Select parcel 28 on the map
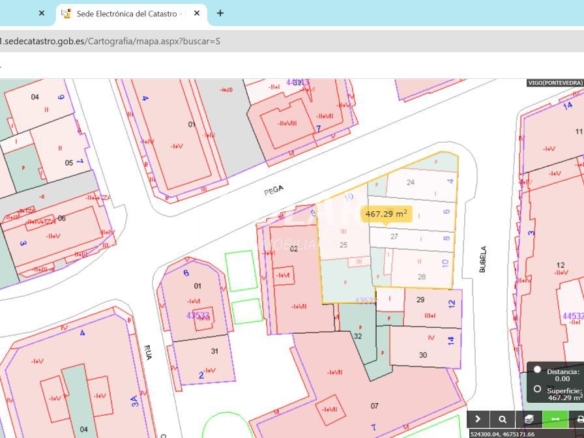 coord(422,277)
